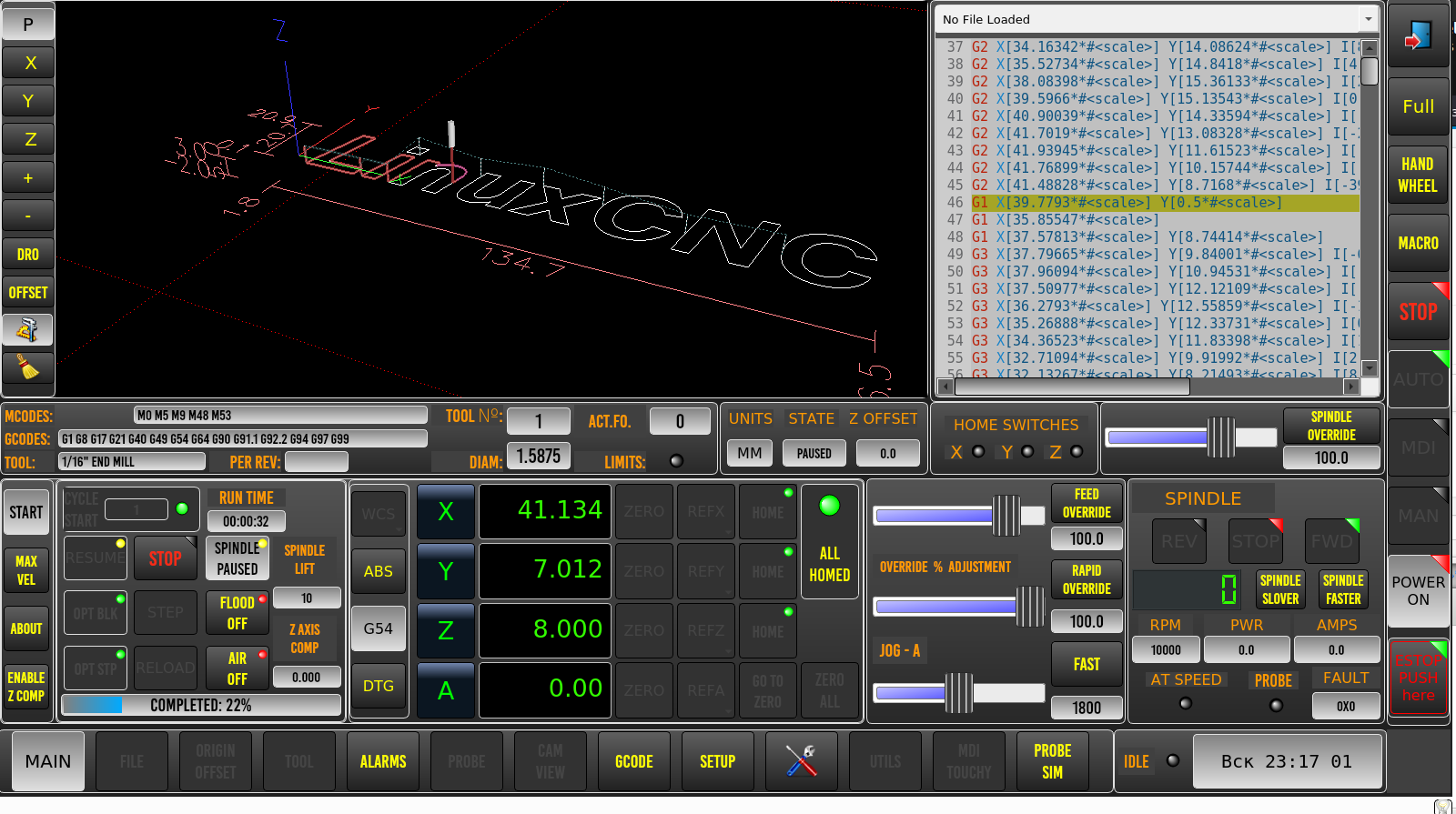Switch to perspective view P
The height and width of the screenshot is (814, 1456).
coord(27,25)
